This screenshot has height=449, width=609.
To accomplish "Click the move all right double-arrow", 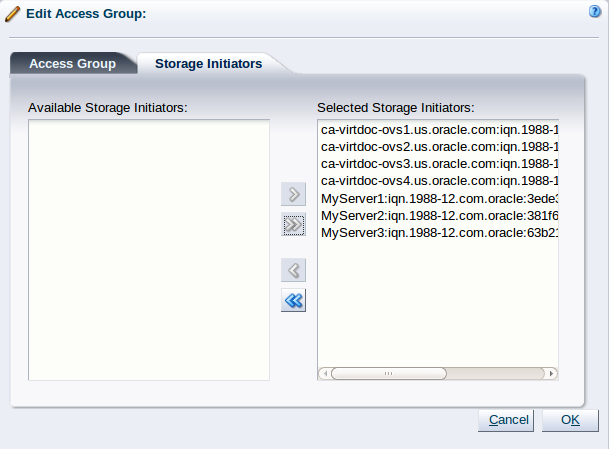I will tap(293, 225).
